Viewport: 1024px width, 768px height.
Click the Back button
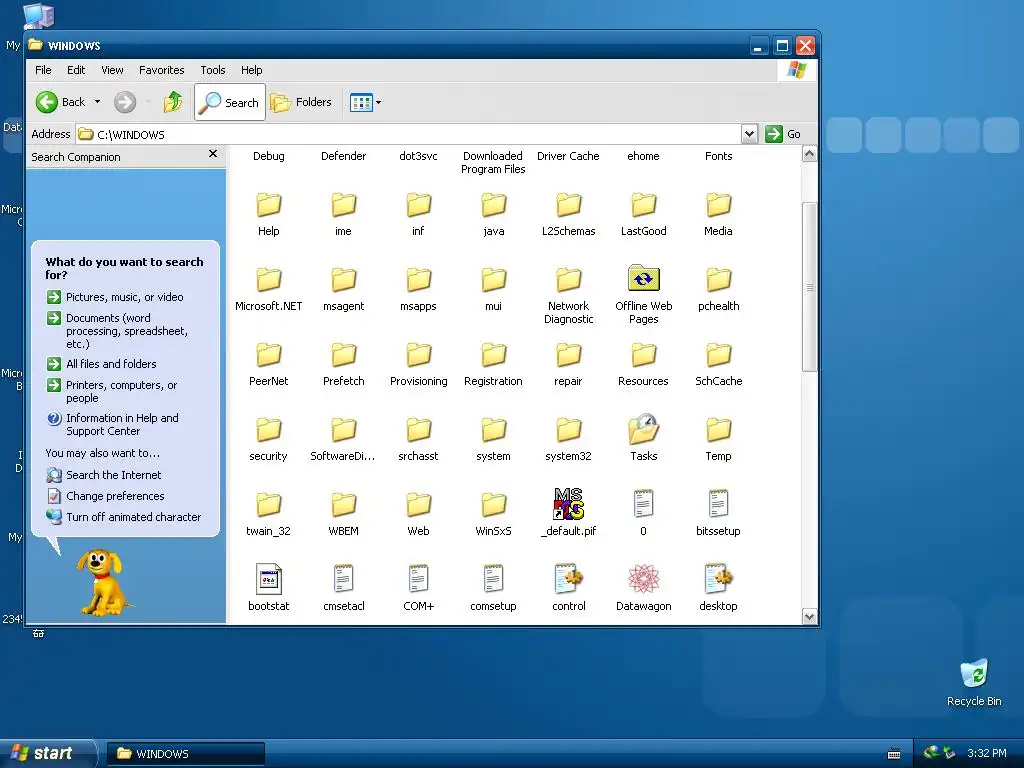tap(61, 102)
